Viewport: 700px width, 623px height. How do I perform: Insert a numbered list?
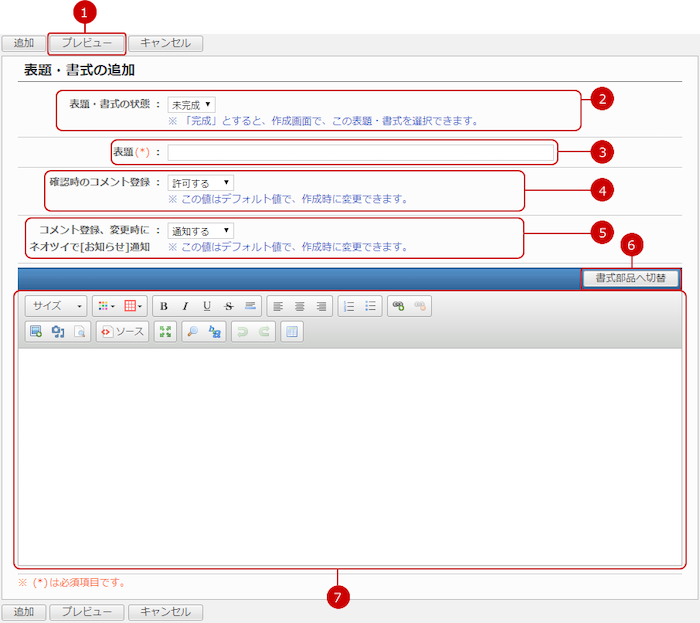349,306
